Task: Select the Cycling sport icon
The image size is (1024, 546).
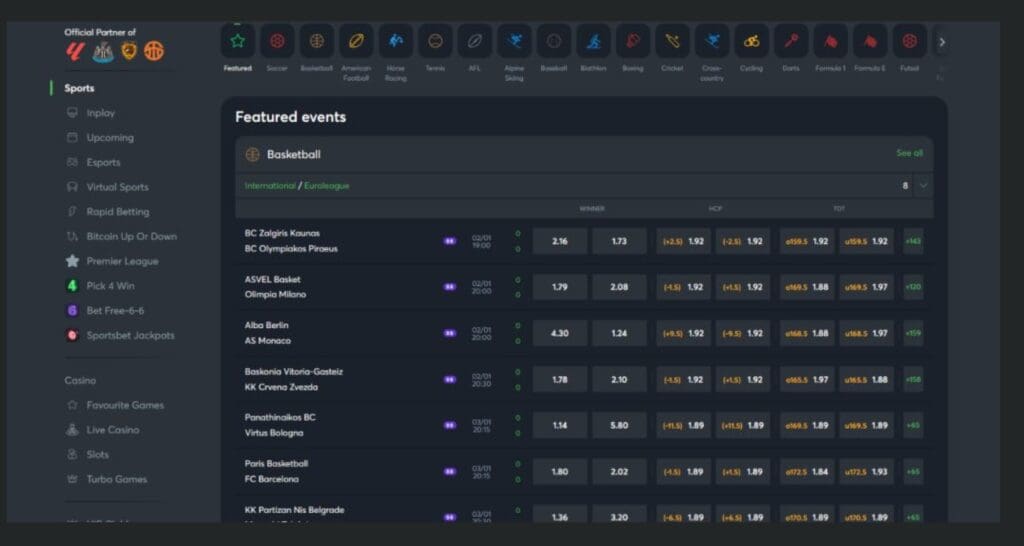Action: (752, 41)
